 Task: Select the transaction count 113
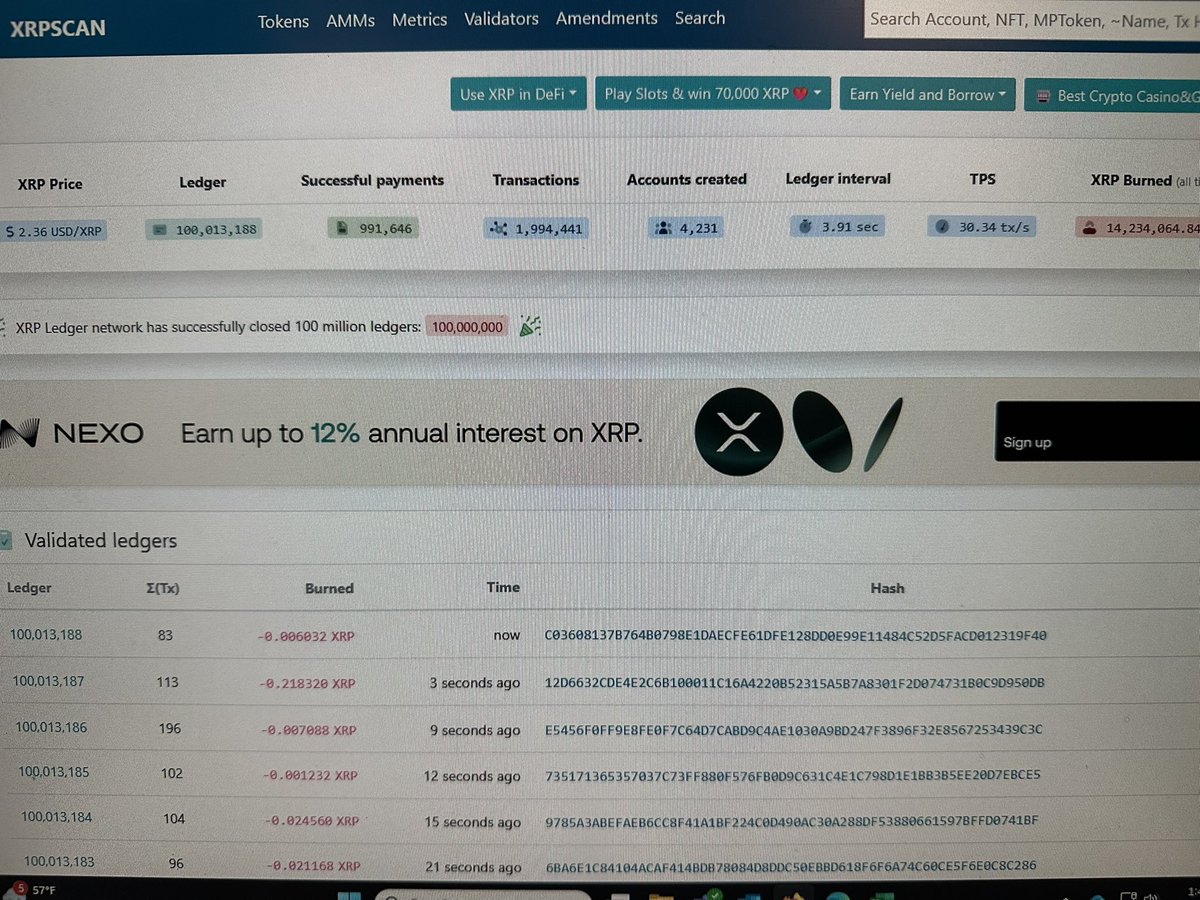[x=167, y=682]
